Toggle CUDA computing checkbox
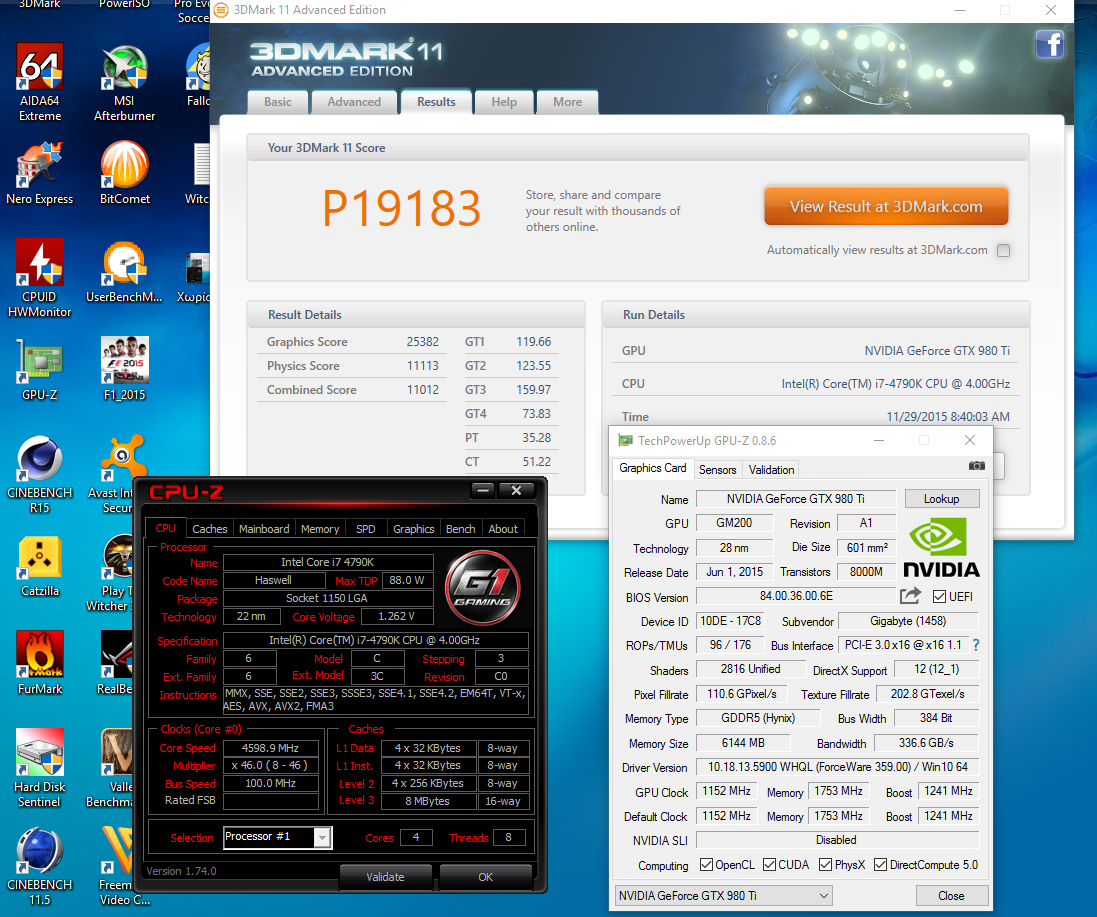 tap(770, 865)
